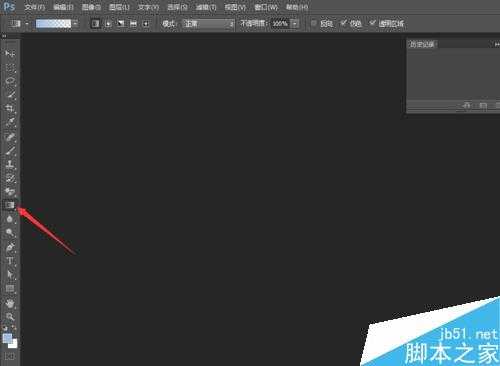The width and height of the screenshot is (500, 366).
Task: Select the Path Selection tool
Action: tap(10, 275)
